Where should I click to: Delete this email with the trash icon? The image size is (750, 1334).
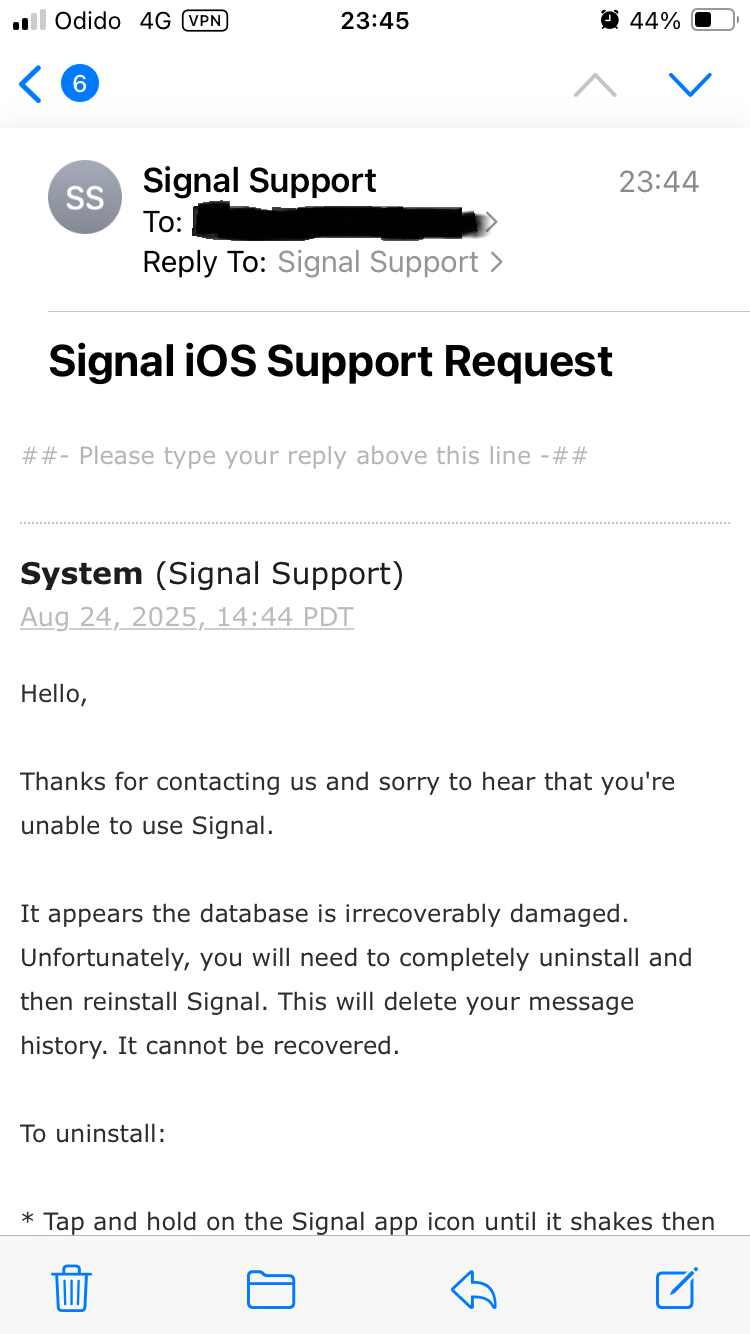click(x=72, y=1288)
